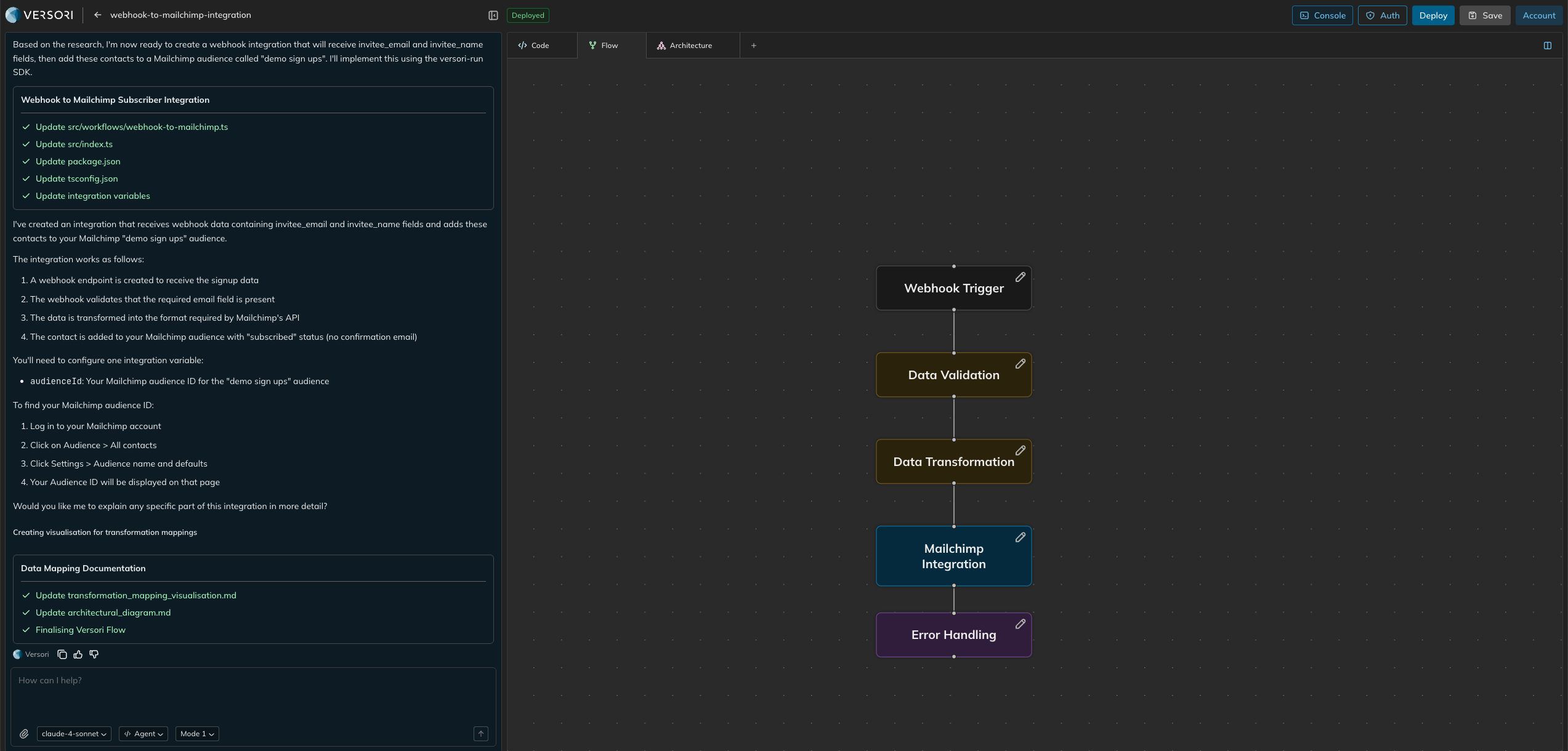
Task: Click the edit pencil on Webhook Trigger node
Action: tap(1020, 277)
